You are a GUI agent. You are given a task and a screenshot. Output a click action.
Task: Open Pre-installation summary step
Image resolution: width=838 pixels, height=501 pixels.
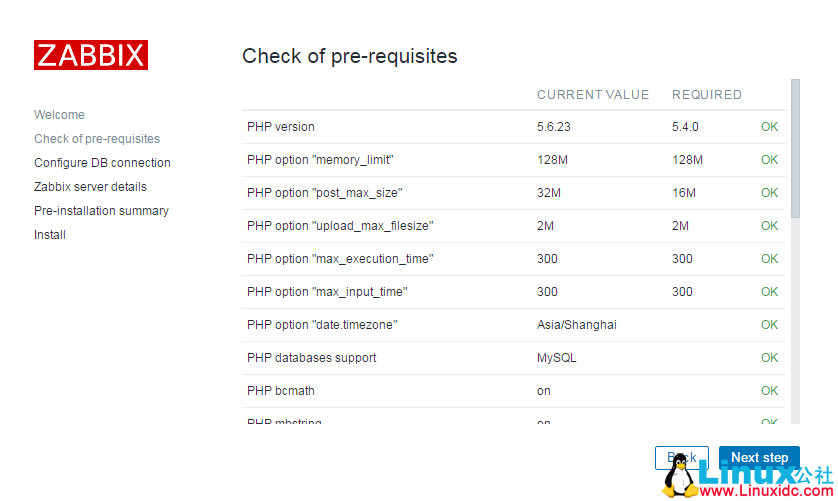(x=101, y=211)
